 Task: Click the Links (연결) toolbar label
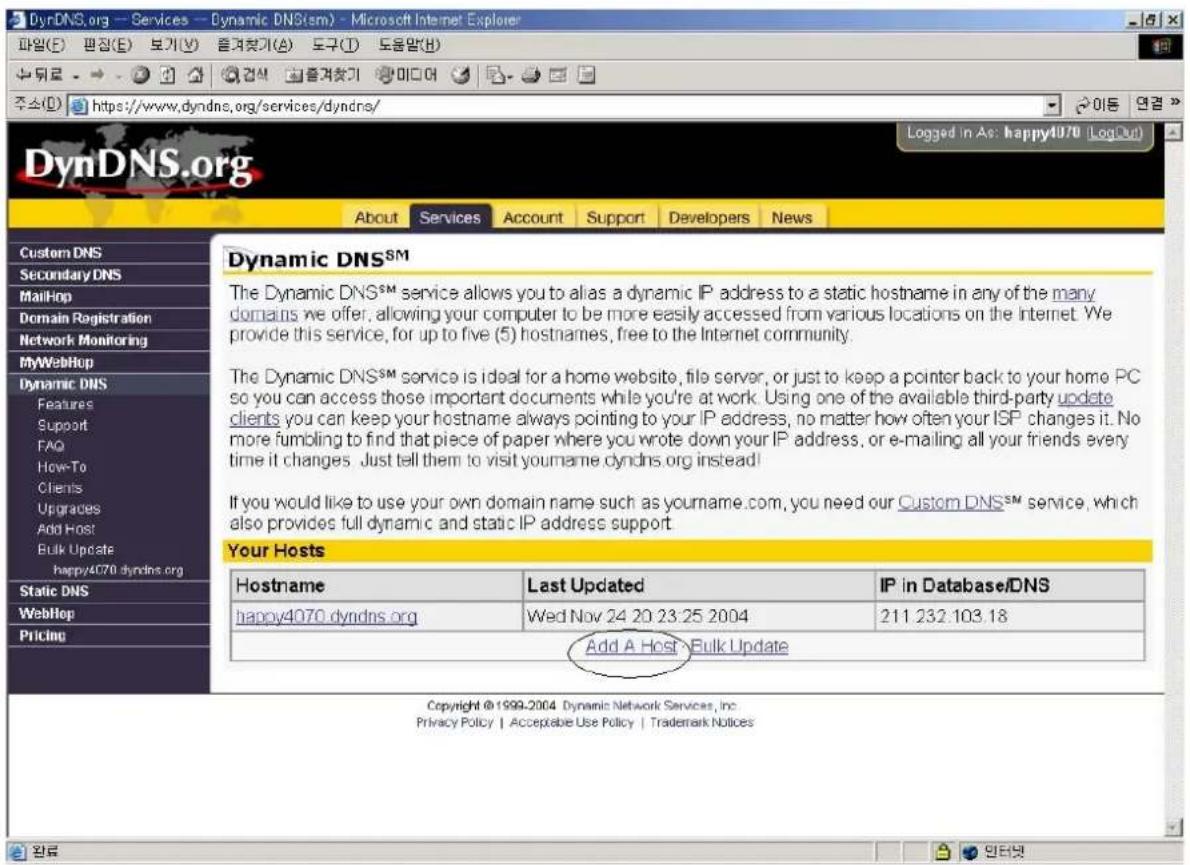pos(1149,104)
